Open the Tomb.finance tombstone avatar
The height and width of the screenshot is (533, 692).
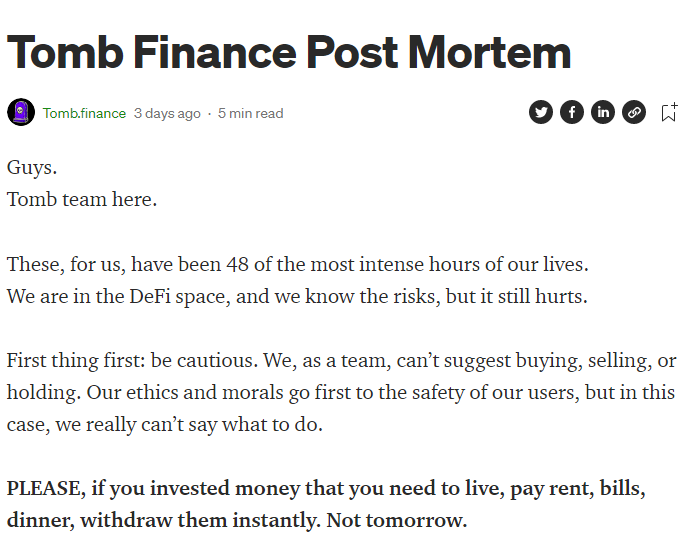click(21, 112)
